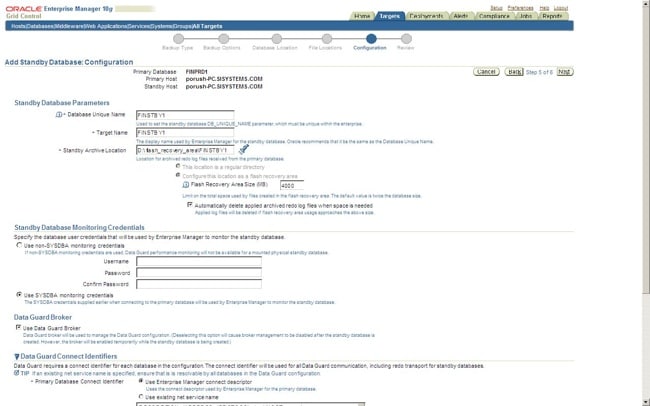Click the Standby Archive Location field
The height and width of the screenshot is (406, 650).
tap(185, 150)
